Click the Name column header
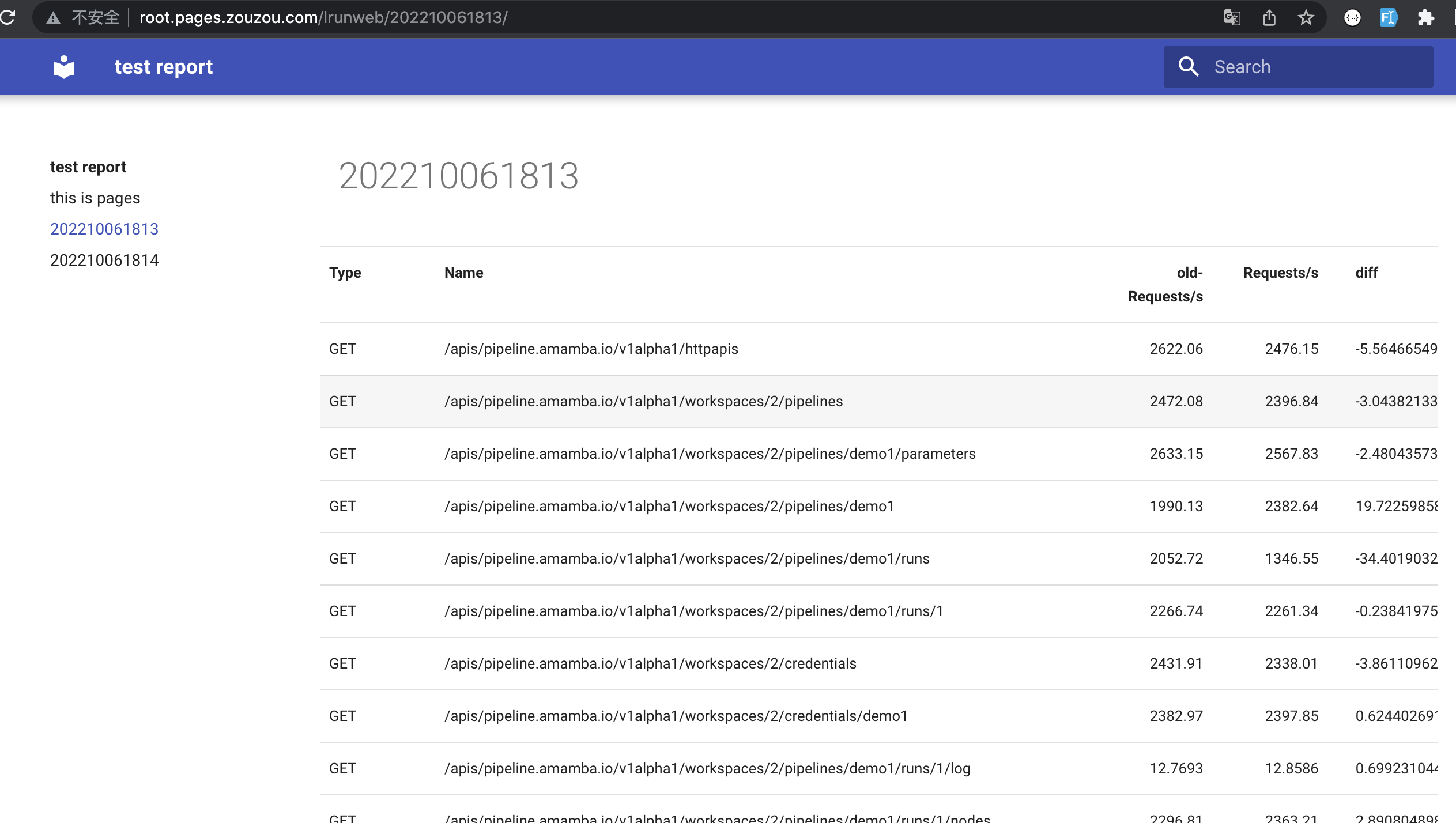This screenshot has height=823, width=1456. [x=463, y=273]
